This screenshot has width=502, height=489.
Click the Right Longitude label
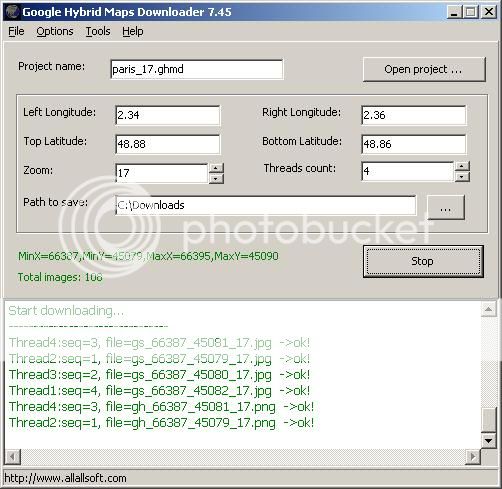(x=301, y=112)
